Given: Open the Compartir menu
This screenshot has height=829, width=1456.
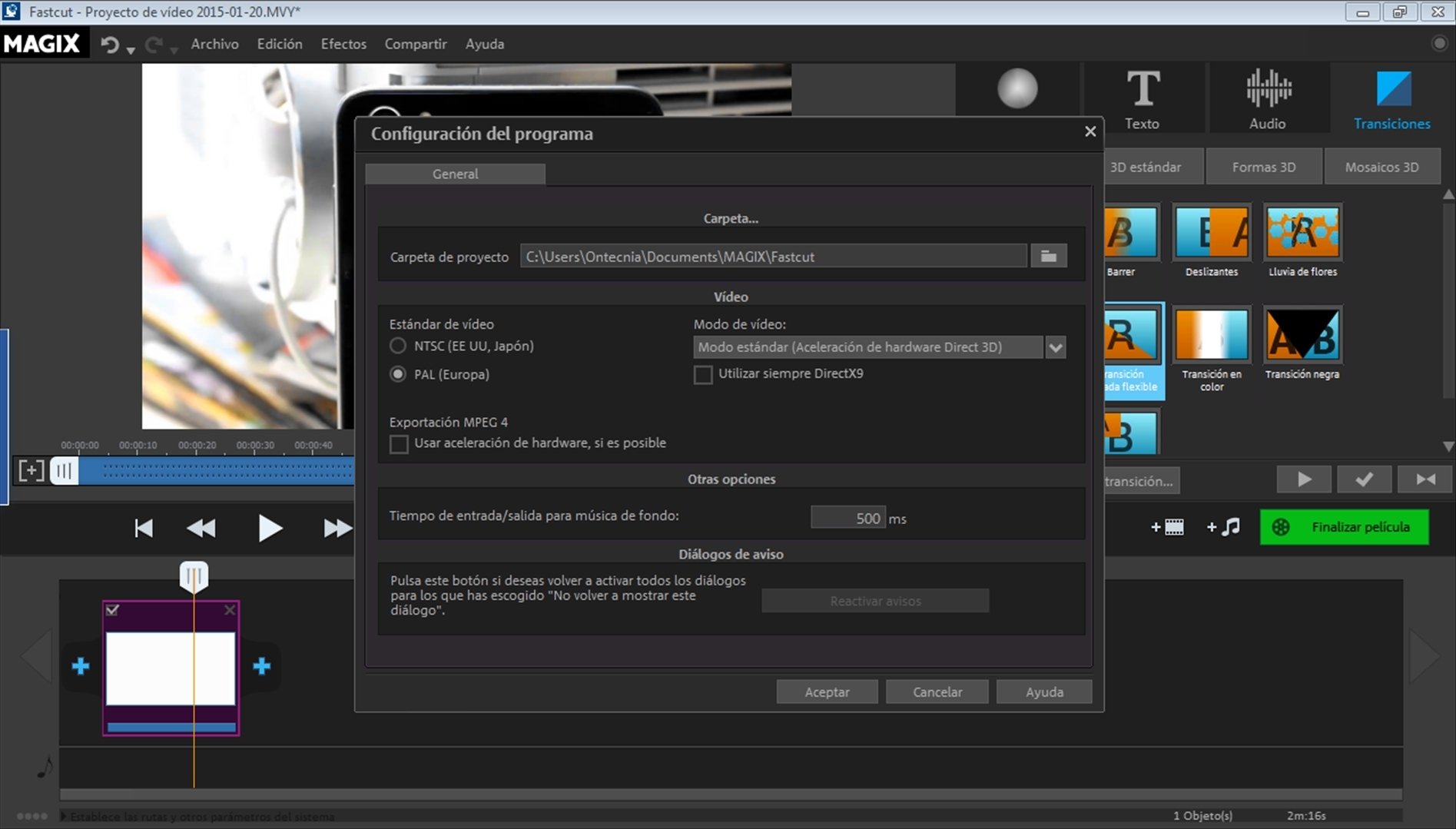Looking at the screenshot, I should [416, 44].
